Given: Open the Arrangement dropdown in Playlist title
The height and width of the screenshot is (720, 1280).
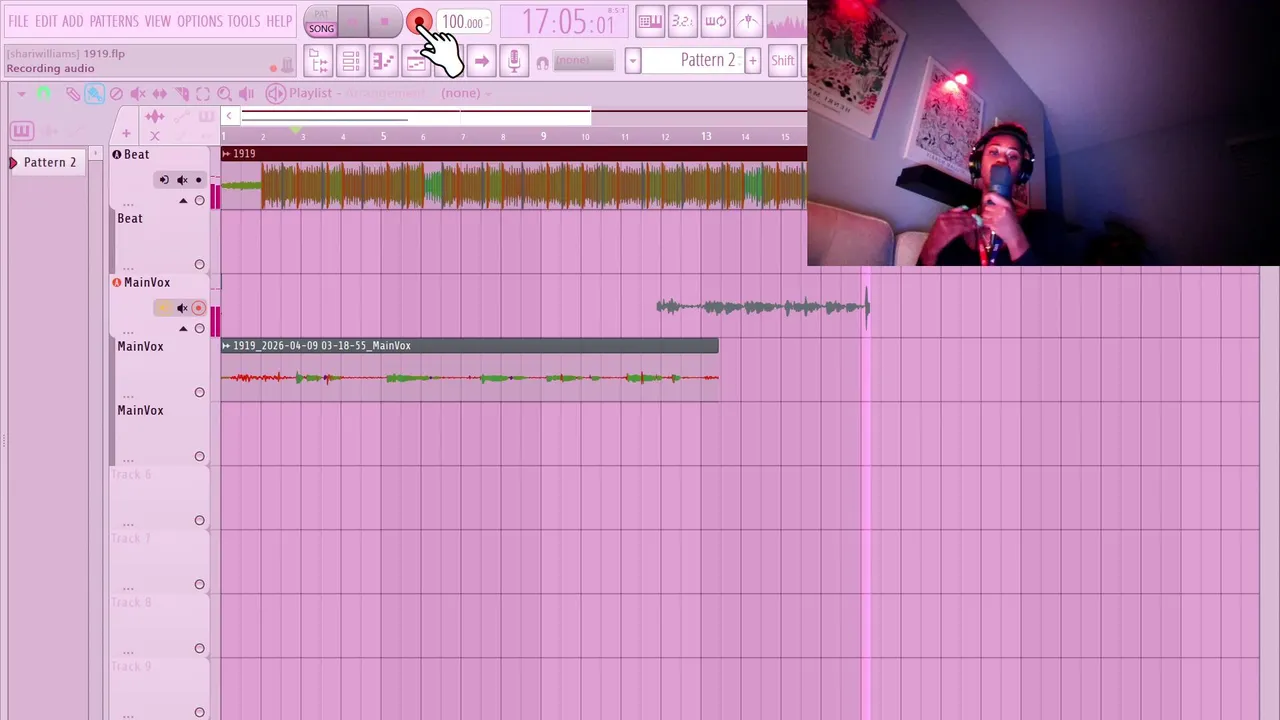Looking at the screenshot, I should [385, 93].
